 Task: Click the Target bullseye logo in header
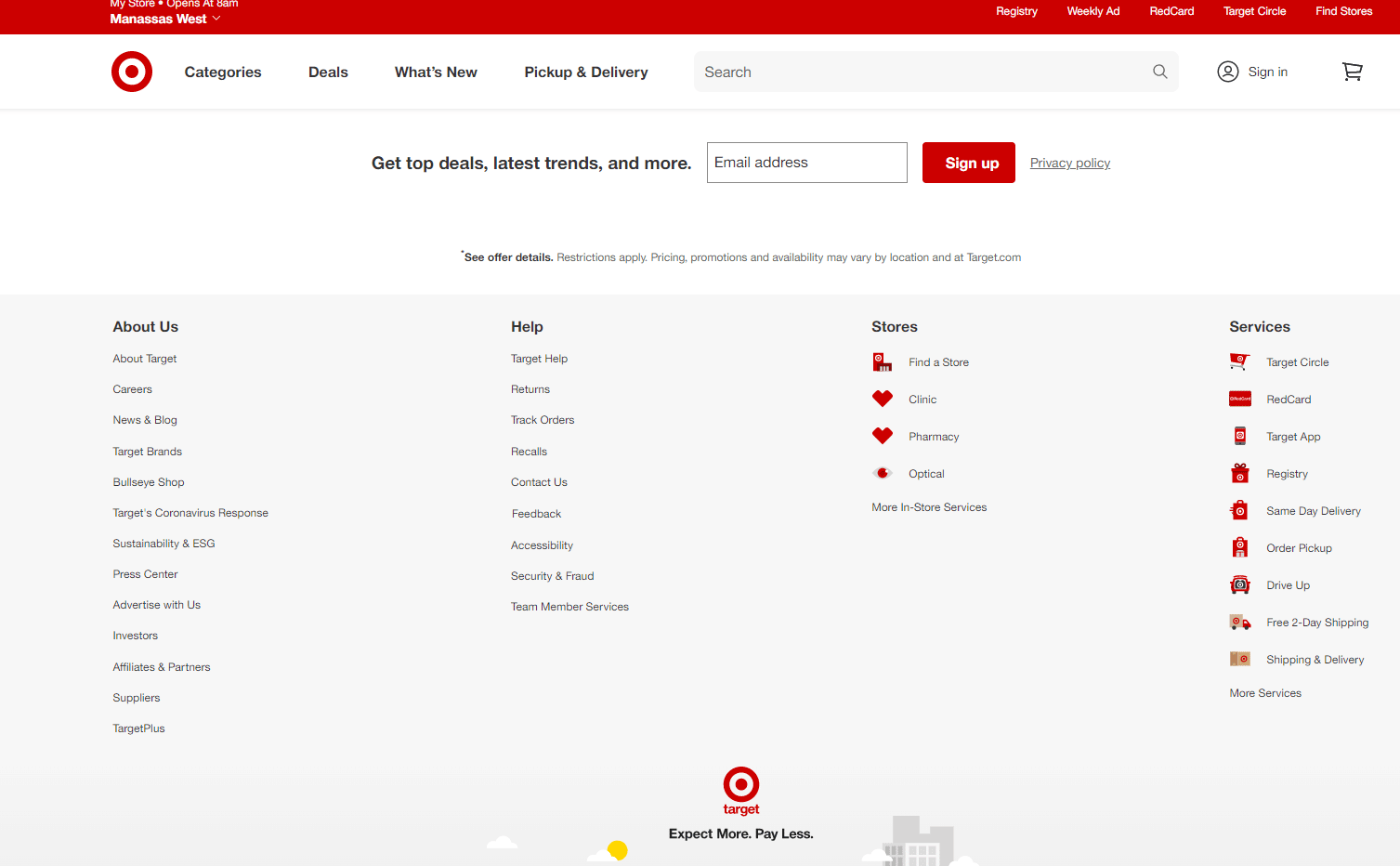(132, 72)
